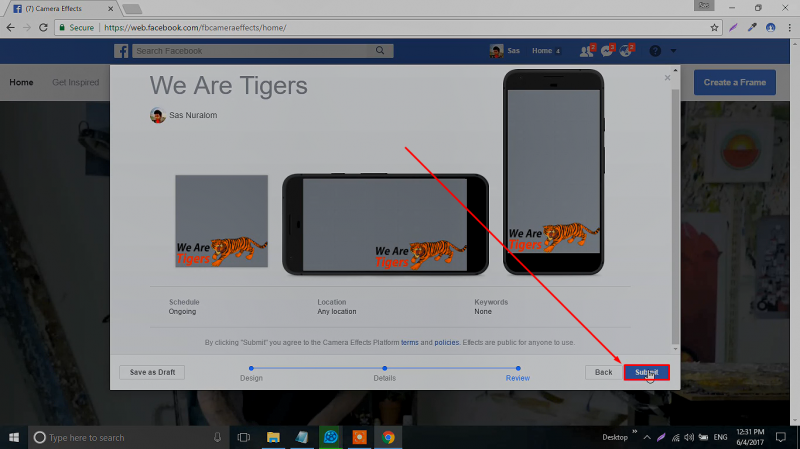Click the taskbar search box
This screenshot has width=800, height=449.
point(128,437)
